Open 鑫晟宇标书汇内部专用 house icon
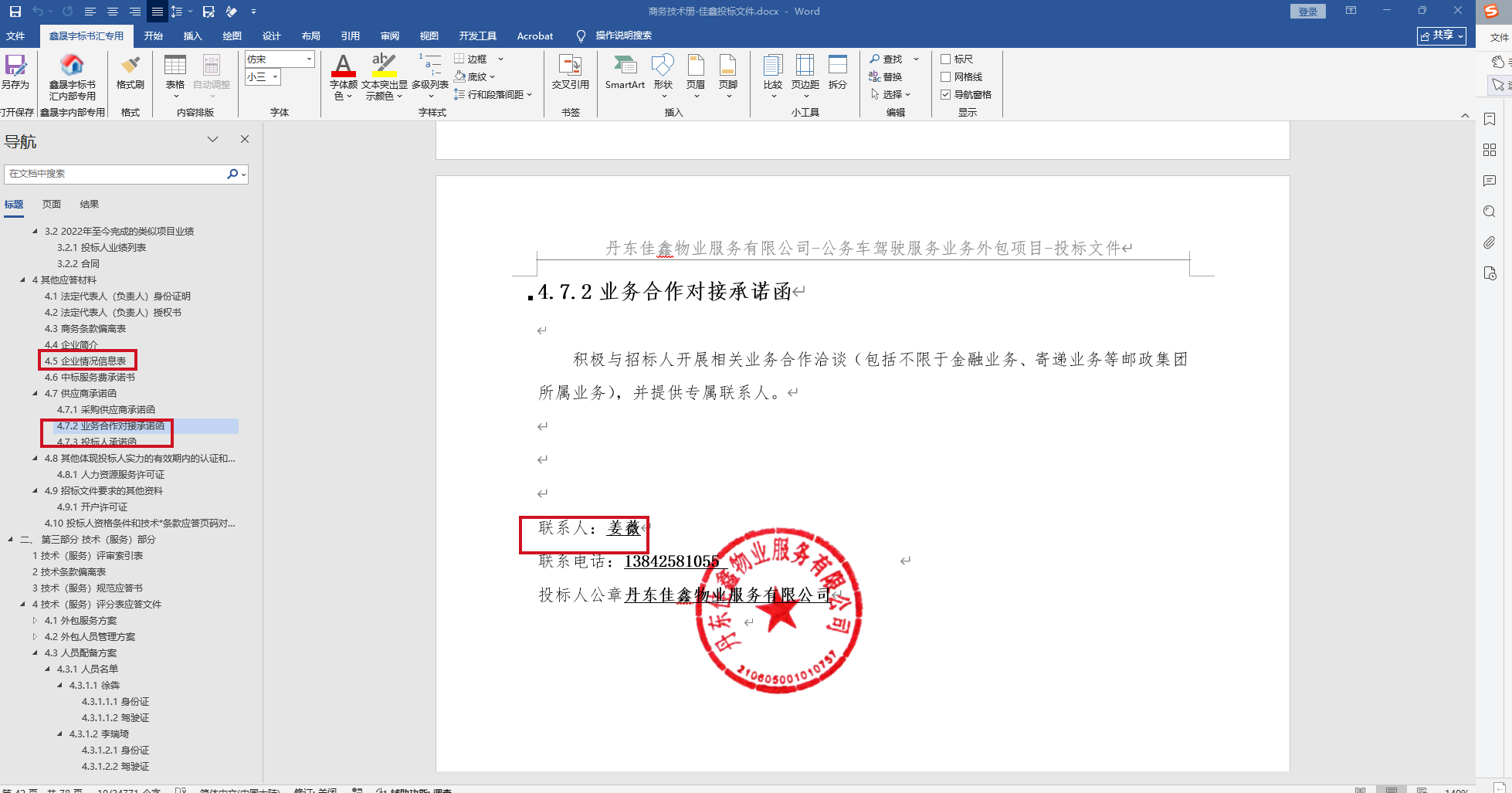The height and width of the screenshot is (793, 1512). (x=73, y=76)
